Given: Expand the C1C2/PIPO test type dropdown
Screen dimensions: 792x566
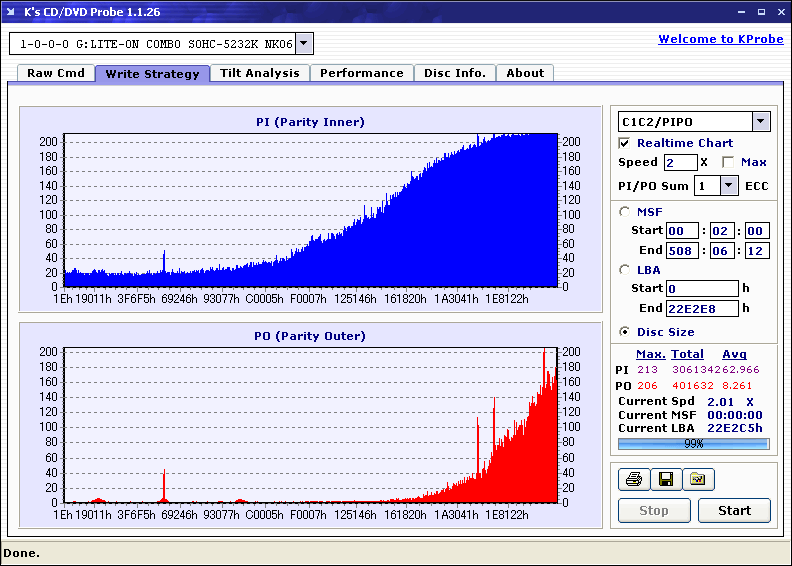Looking at the screenshot, I should tap(761, 121).
